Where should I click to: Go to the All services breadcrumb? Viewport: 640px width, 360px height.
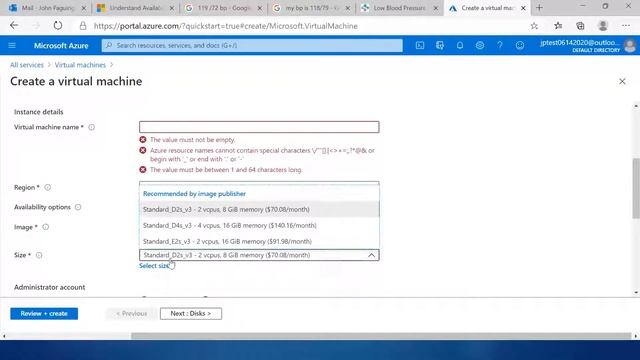[x=27, y=65]
